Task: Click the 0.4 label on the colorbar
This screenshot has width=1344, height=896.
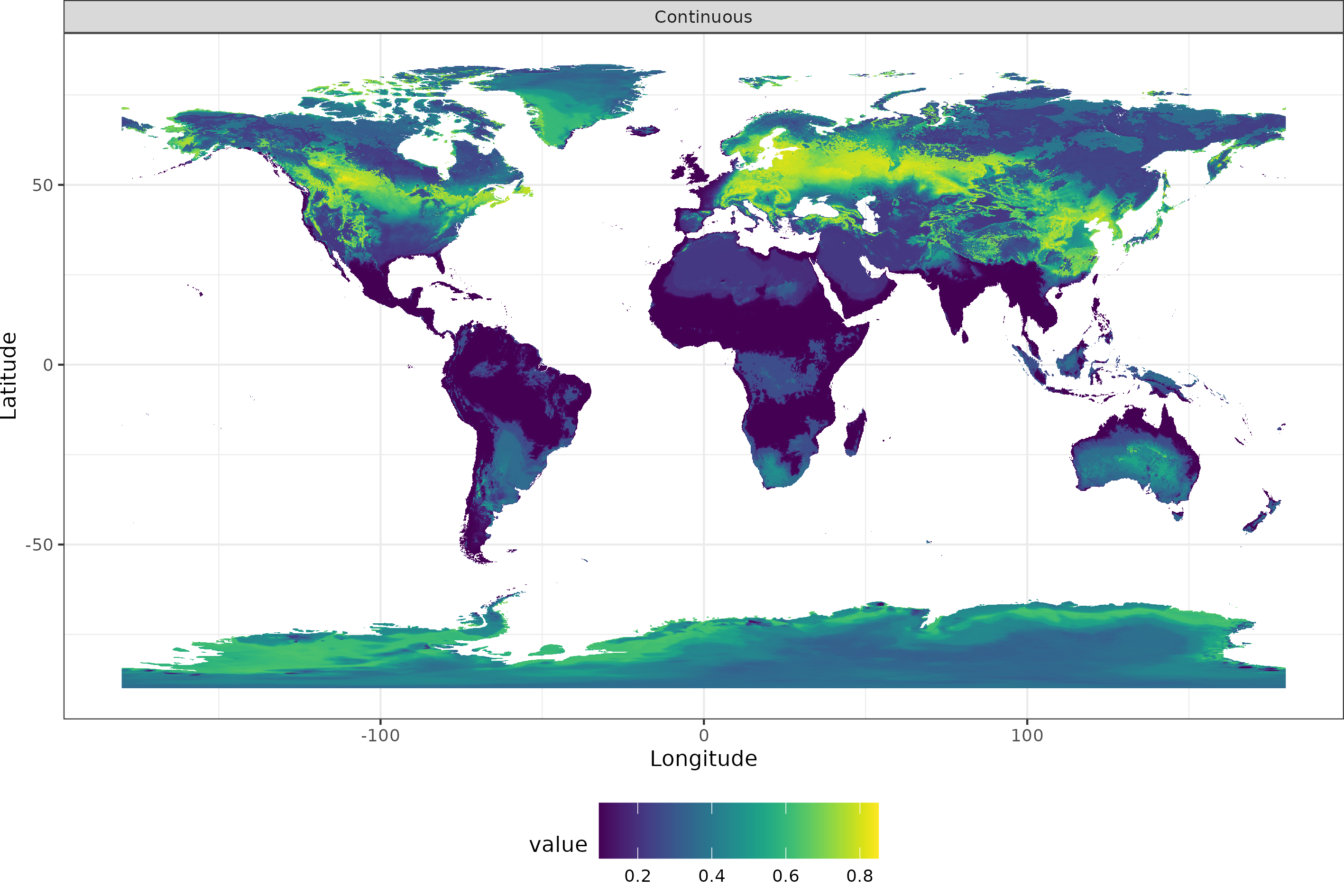Action: pos(711,876)
